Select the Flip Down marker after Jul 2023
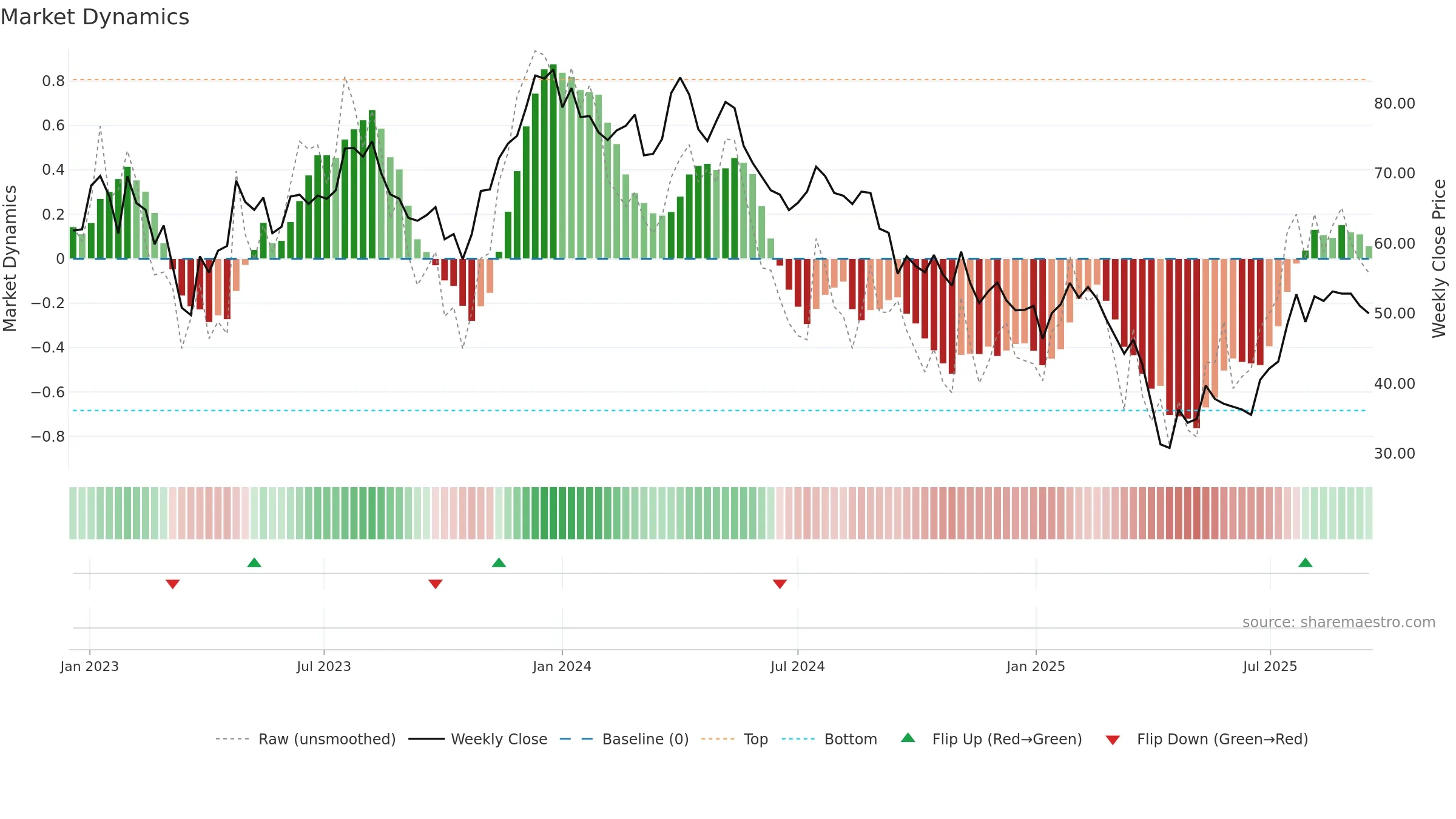 click(x=436, y=584)
